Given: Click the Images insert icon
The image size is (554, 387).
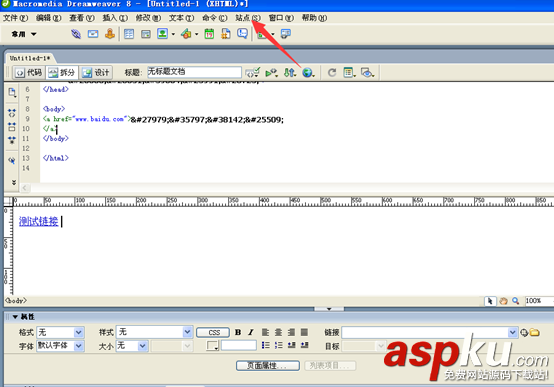Looking at the screenshot, I should [x=163, y=34].
